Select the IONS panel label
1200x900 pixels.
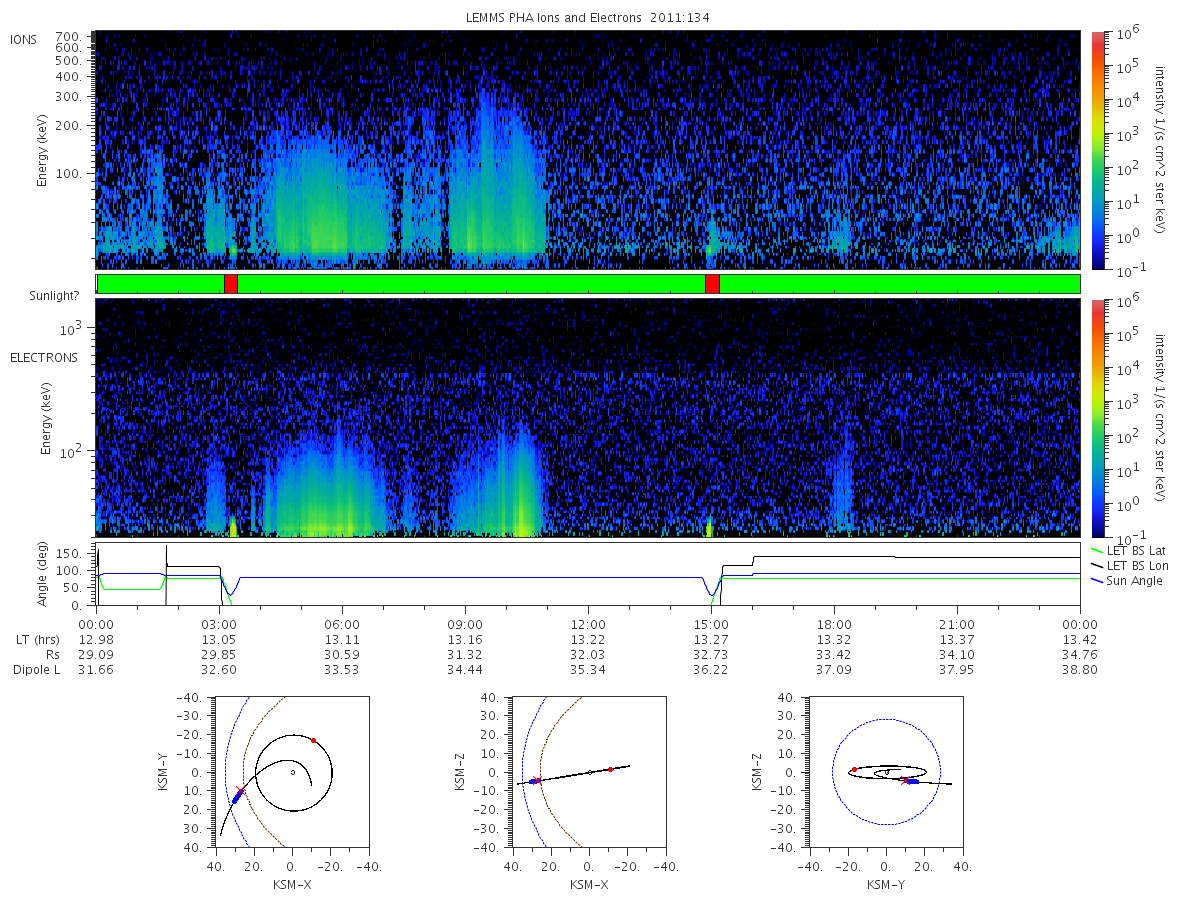coord(24,39)
